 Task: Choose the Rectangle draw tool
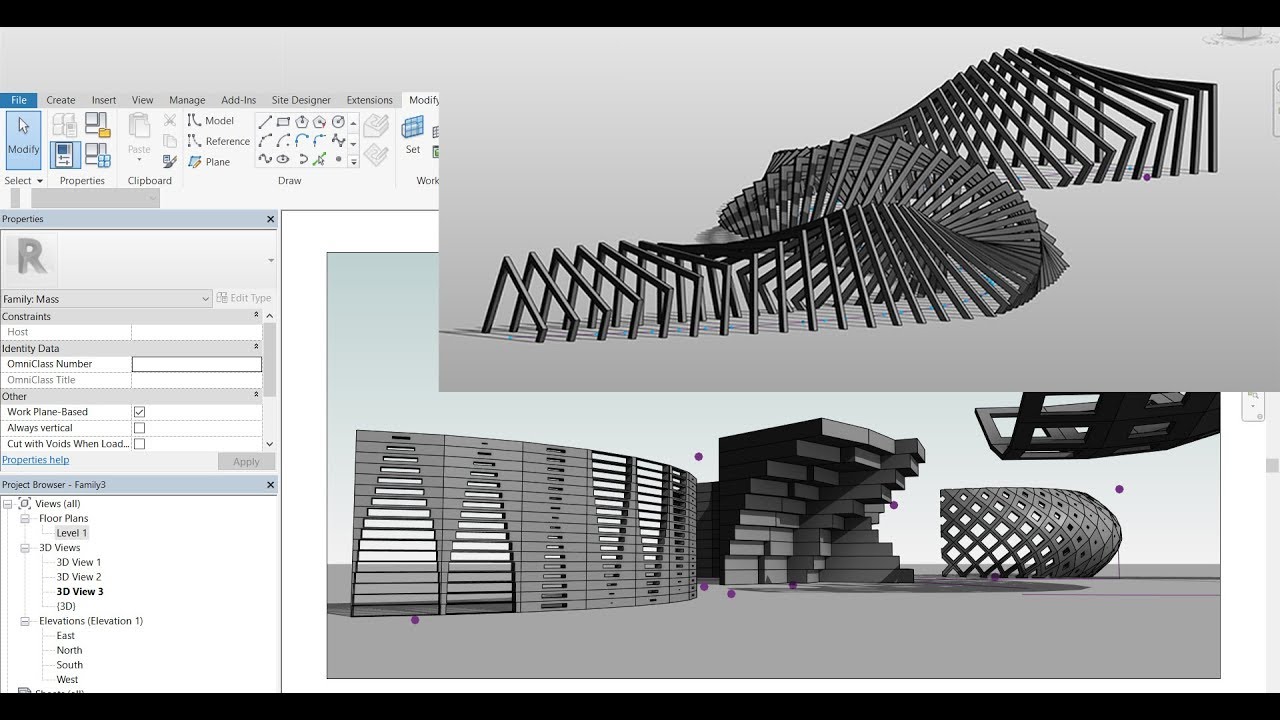point(283,122)
